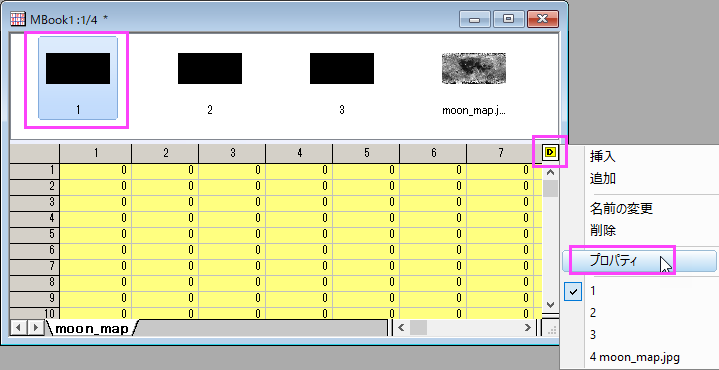Select matrix object 3 thumbnail

[x=342, y=78]
